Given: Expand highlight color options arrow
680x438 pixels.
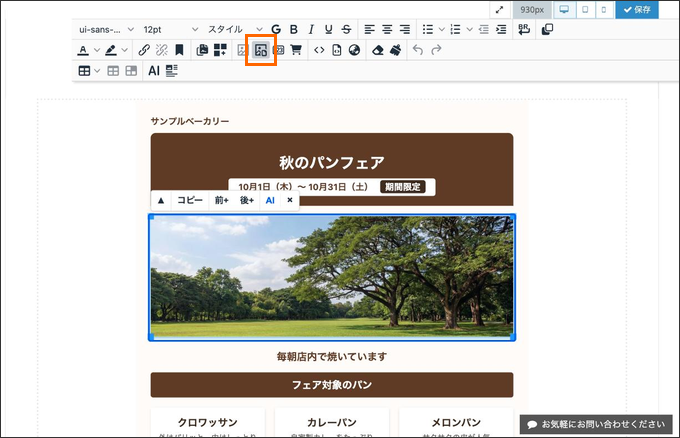Looking at the screenshot, I should click(124, 50).
